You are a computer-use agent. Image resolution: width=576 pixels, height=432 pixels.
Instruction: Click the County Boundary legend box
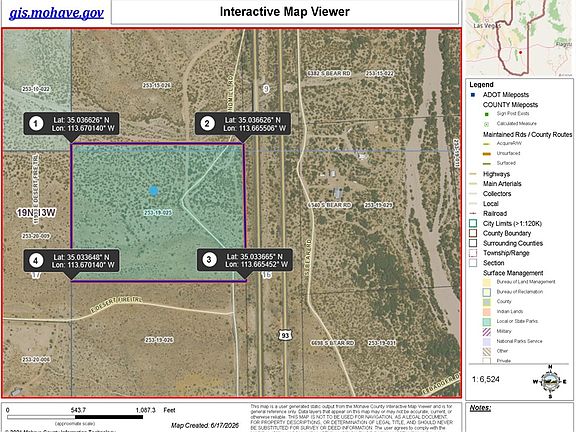pos(473,233)
